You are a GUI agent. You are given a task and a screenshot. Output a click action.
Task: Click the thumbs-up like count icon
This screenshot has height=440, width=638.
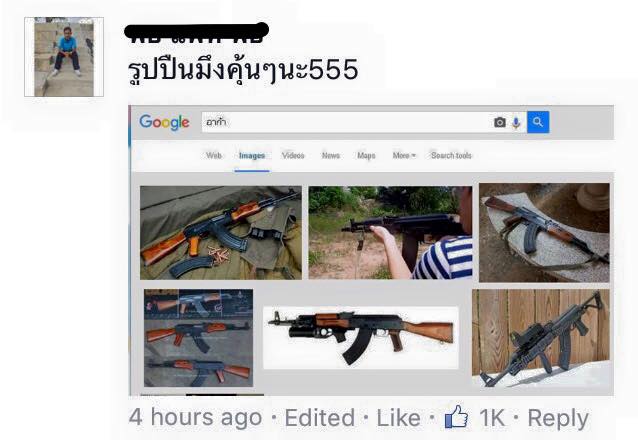pyautogui.click(x=456, y=417)
